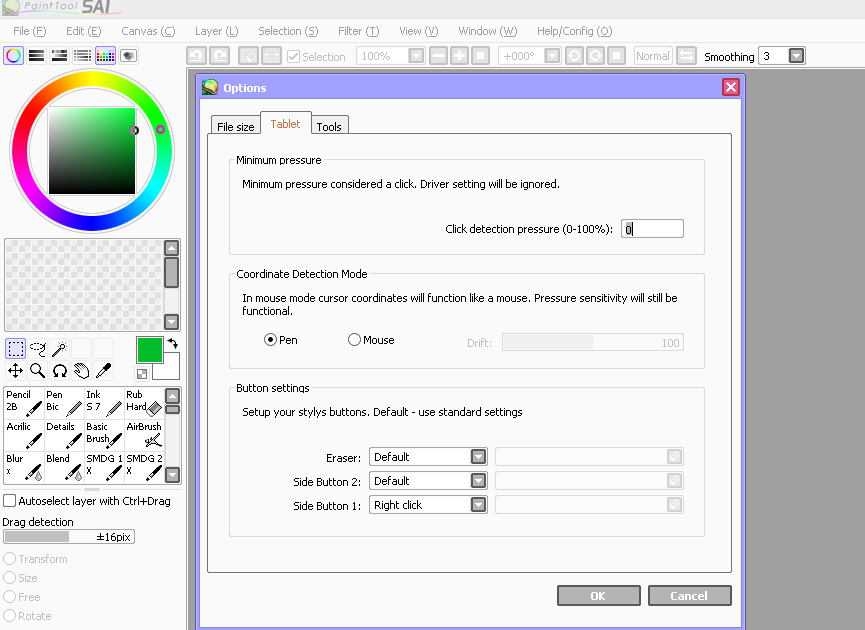Select the color wheel panel icon
This screenshot has height=630, width=865.
(x=14, y=56)
